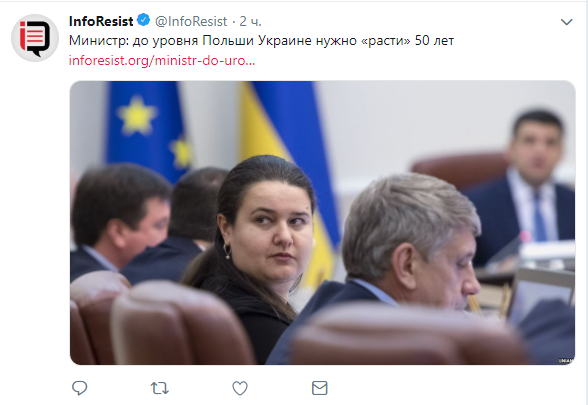The image size is (588, 405).
Task: Share tweet via envelope message icon
Action: (320, 388)
